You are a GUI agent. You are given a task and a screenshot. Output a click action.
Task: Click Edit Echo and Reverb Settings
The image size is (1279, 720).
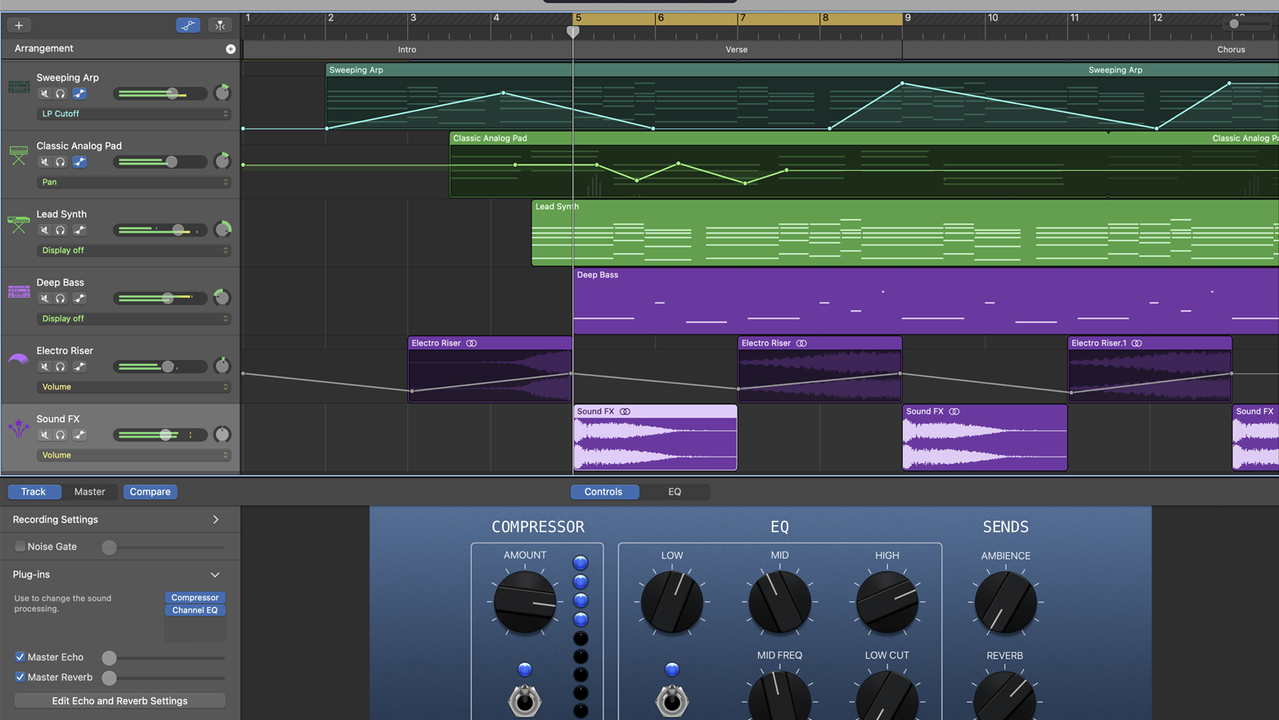point(120,701)
